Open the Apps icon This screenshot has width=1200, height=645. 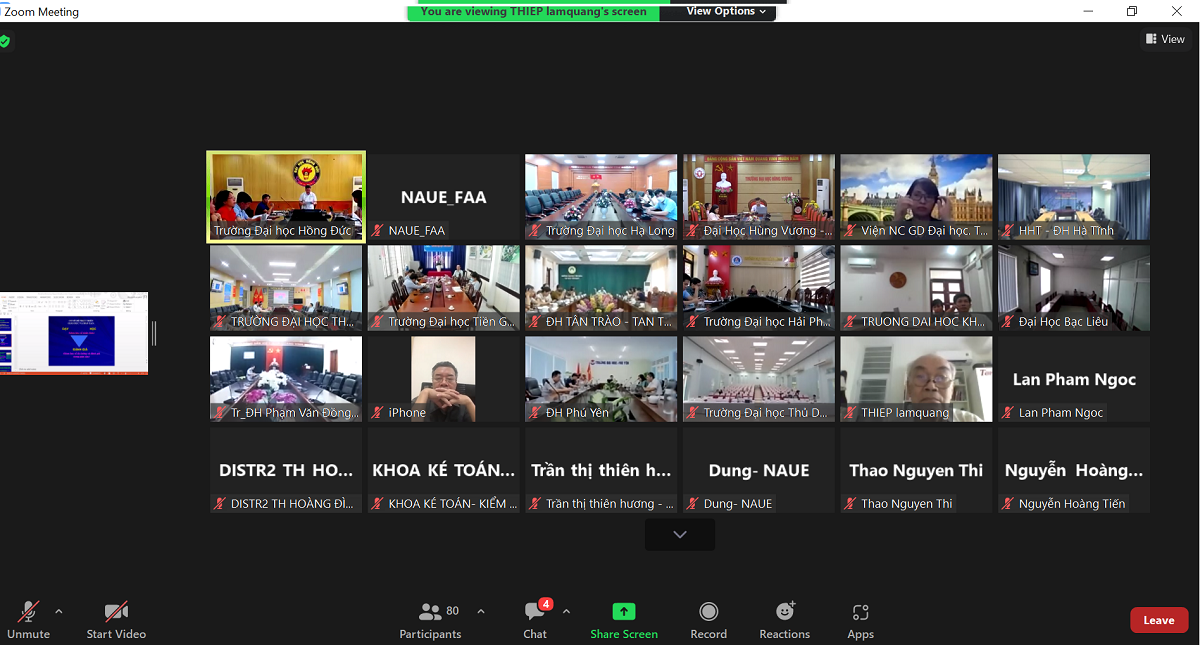860,611
